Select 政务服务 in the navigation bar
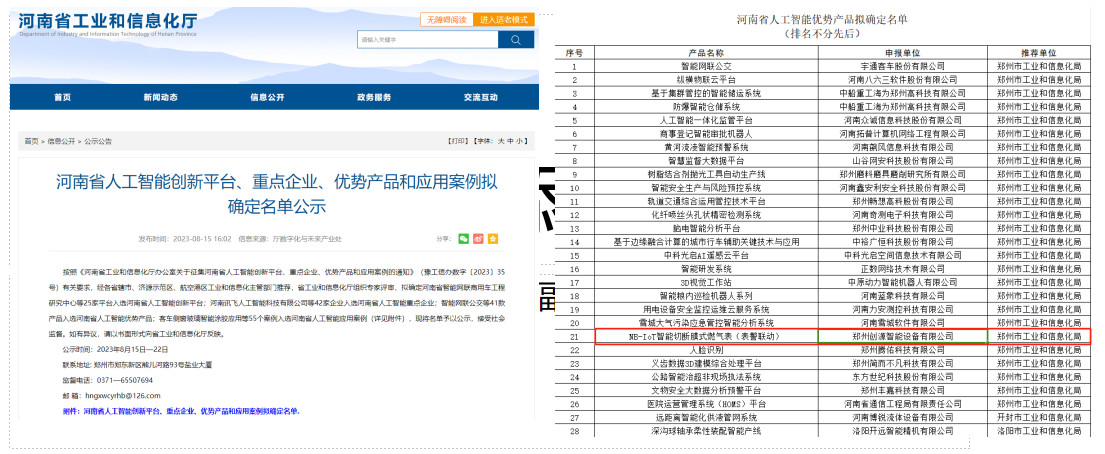1105x454 pixels. 374,97
